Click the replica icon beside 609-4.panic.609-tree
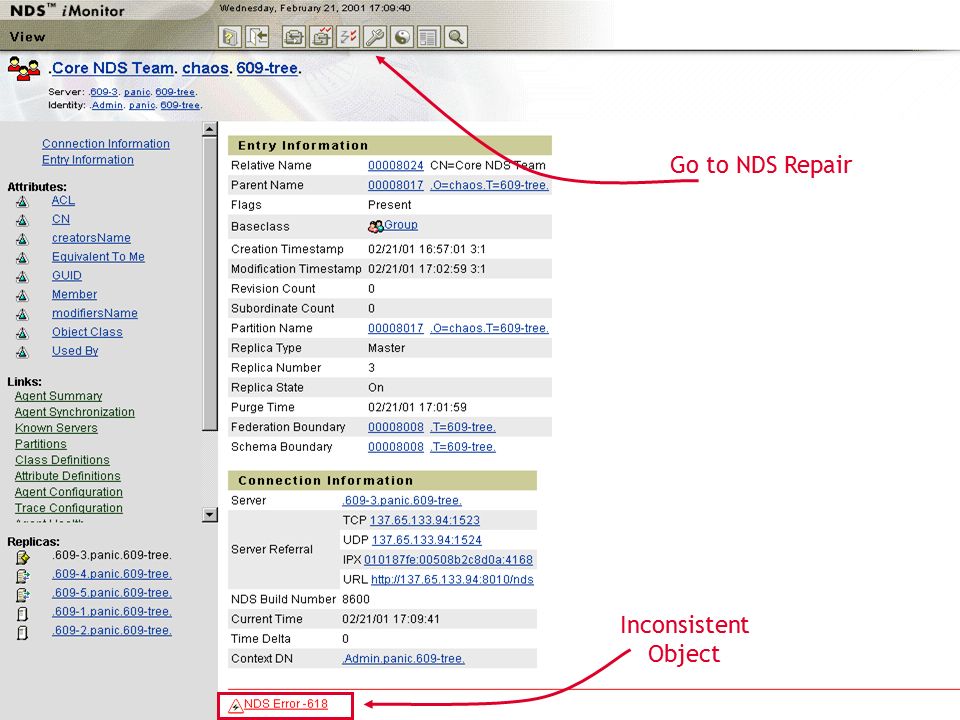This screenshot has height=720, width=960. coord(23,576)
